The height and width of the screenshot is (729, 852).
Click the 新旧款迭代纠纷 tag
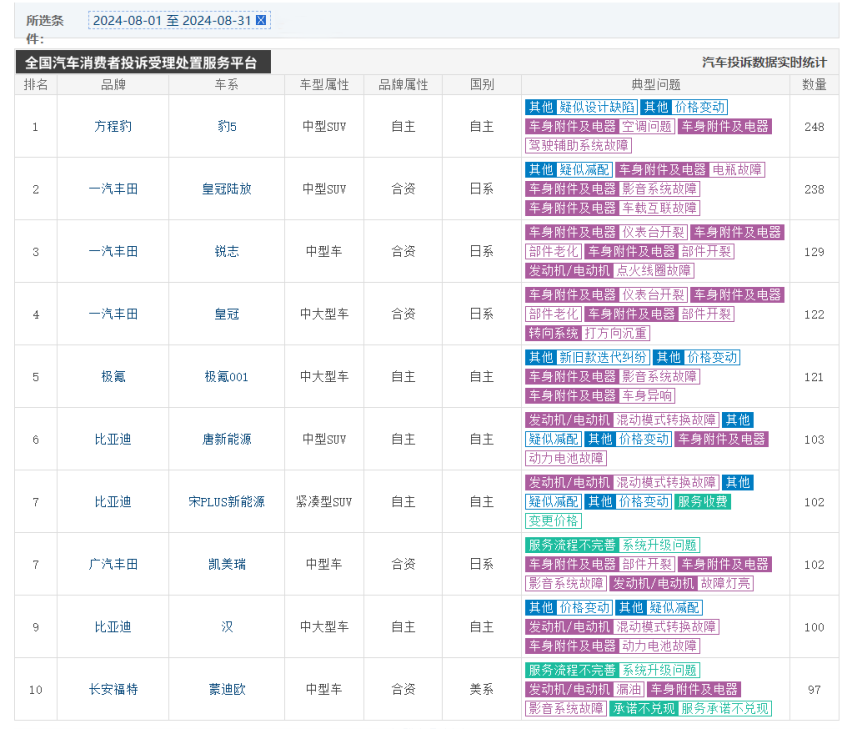click(x=603, y=357)
